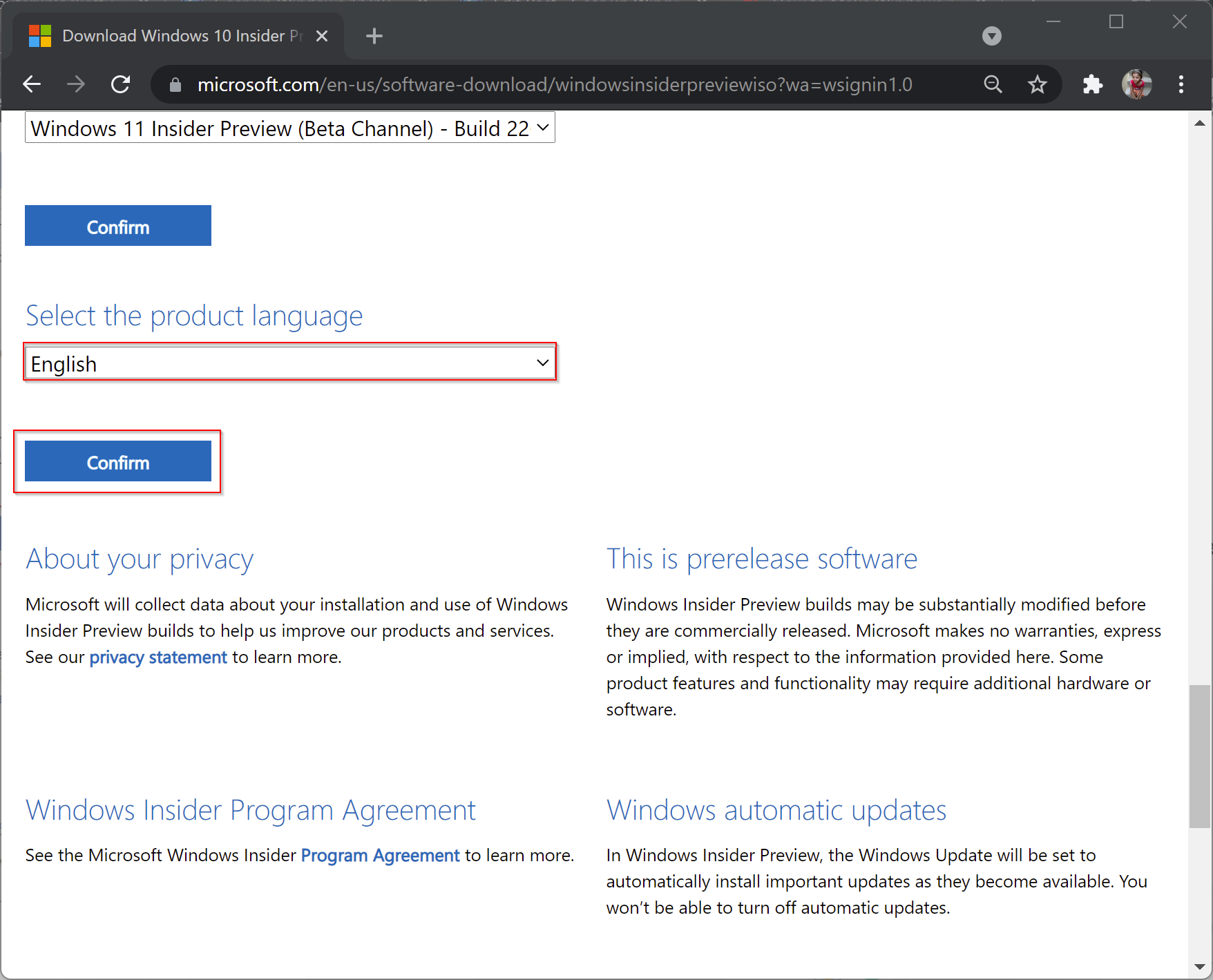Open a new browser tab

coord(374,36)
